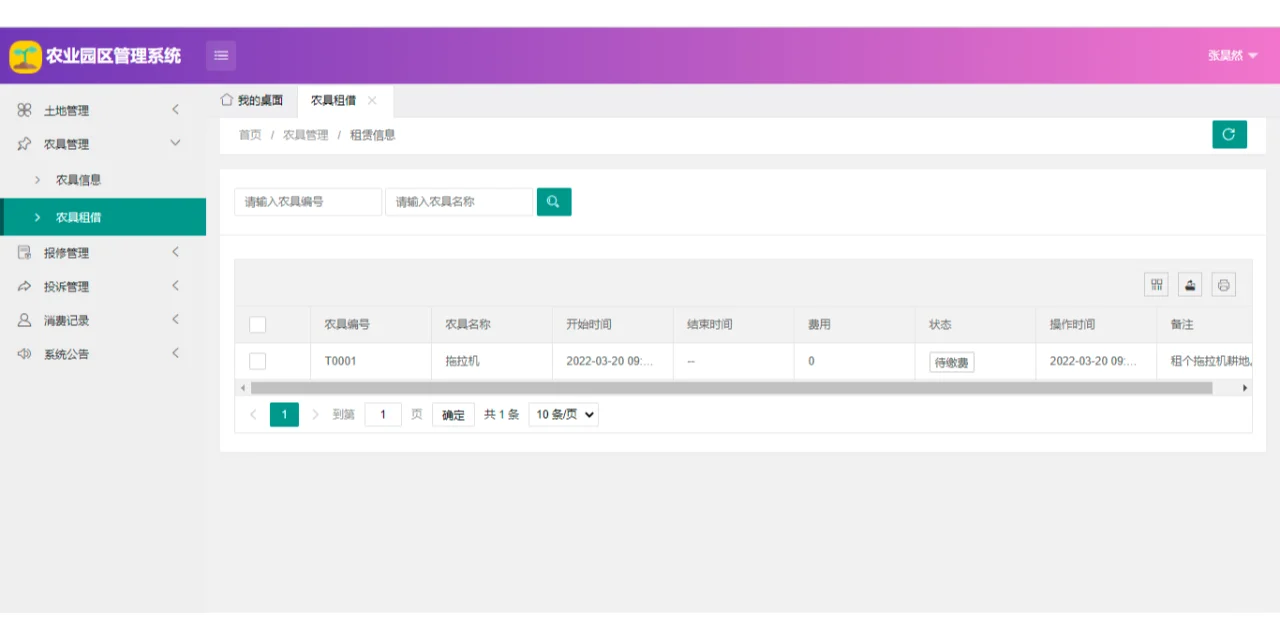1280x640 pixels.
Task: Click the table export icon
Action: (1190, 285)
